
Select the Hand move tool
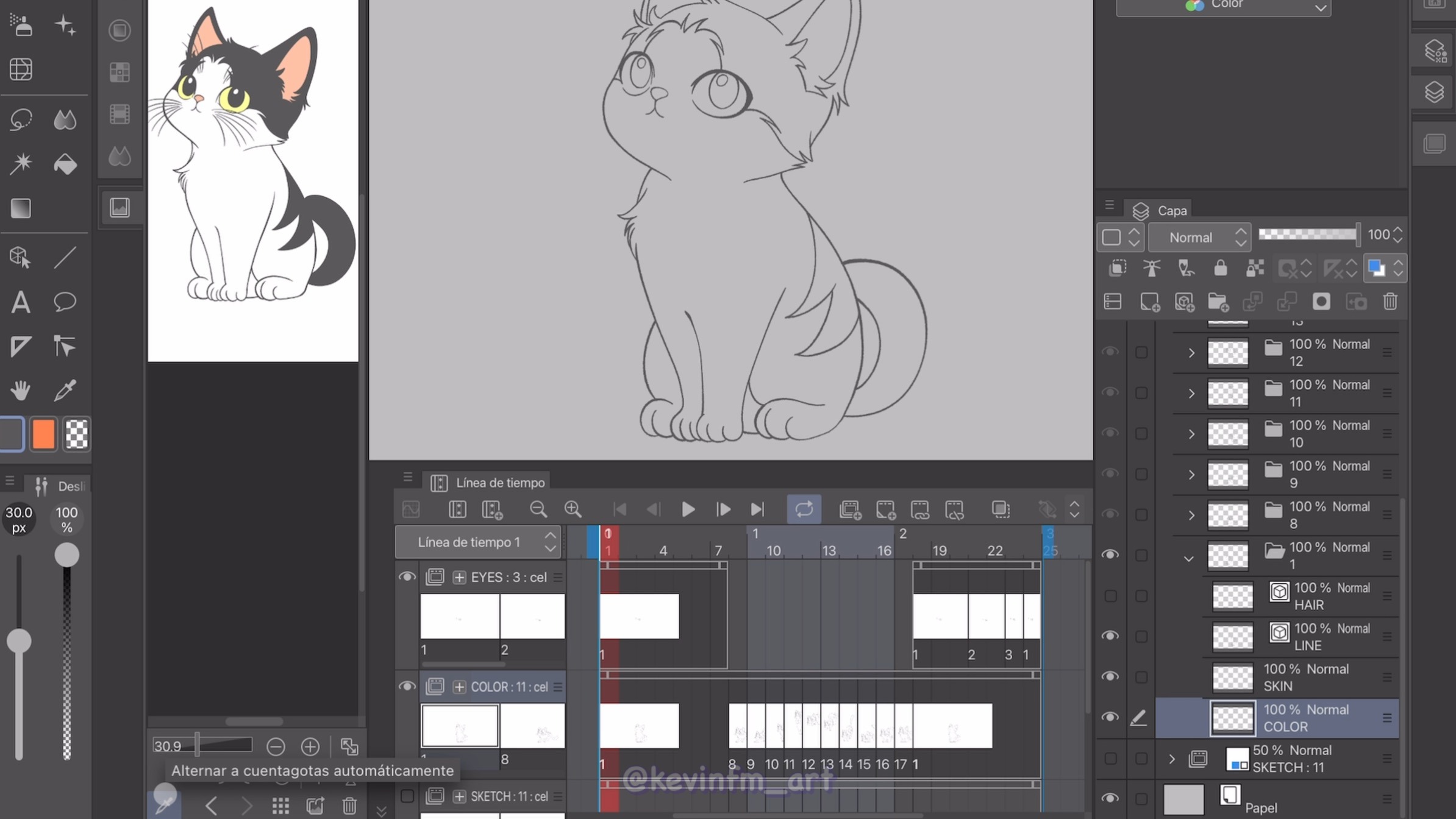21,390
